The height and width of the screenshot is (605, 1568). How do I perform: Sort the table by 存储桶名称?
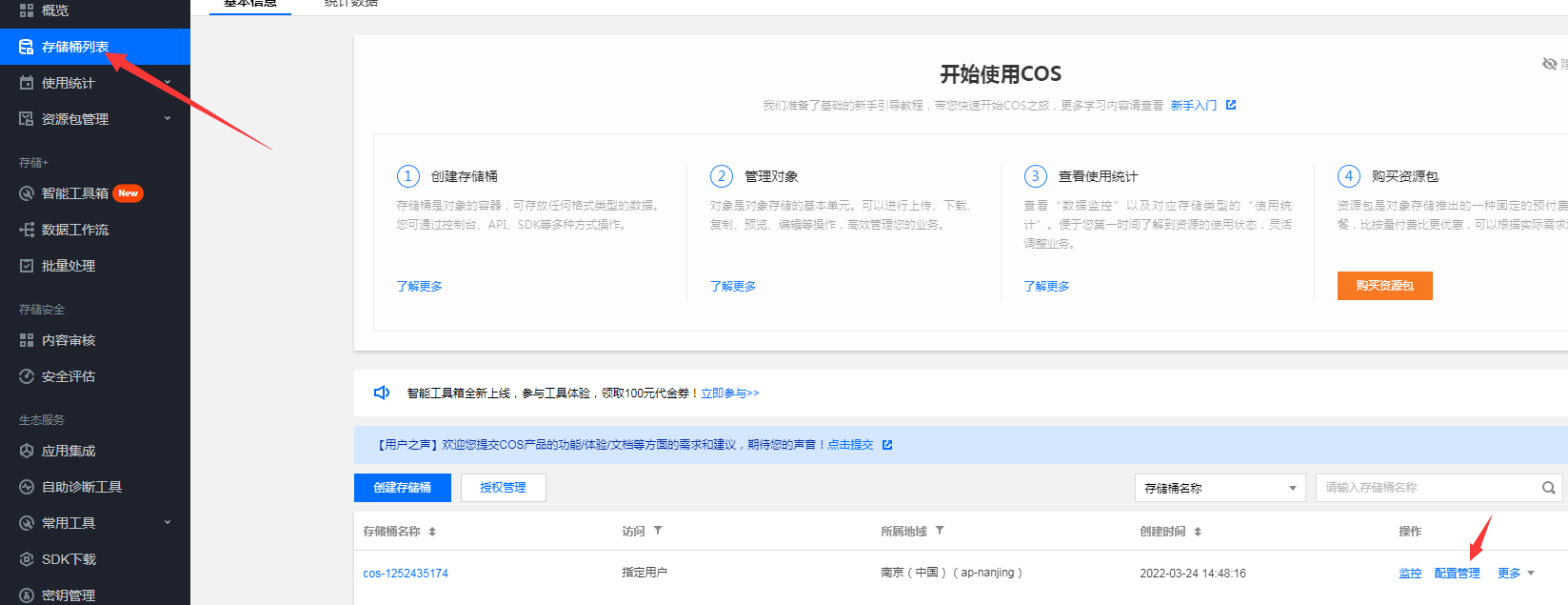[x=432, y=532]
